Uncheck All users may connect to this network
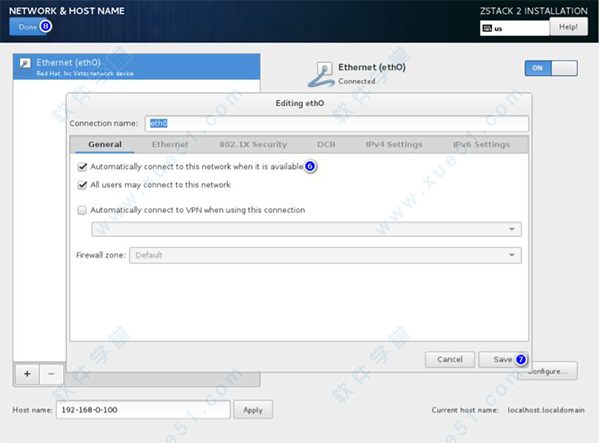This screenshot has height=443, width=600. pyautogui.click(x=82, y=185)
